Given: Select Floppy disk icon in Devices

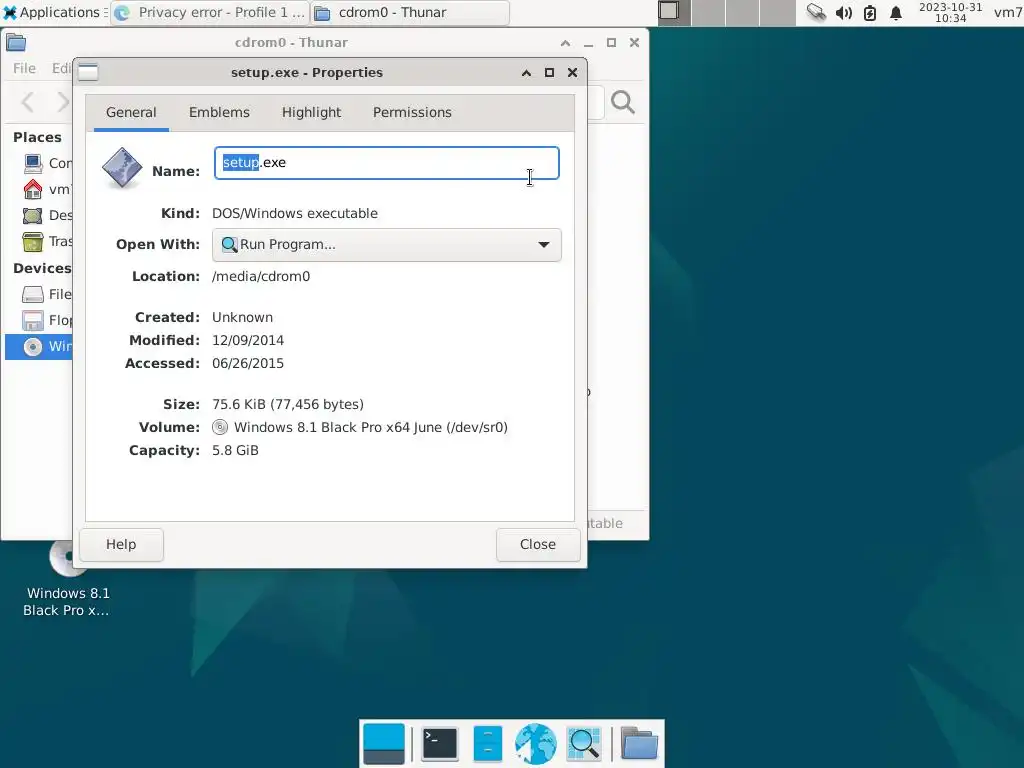Looking at the screenshot, I should tap(33, 321).
